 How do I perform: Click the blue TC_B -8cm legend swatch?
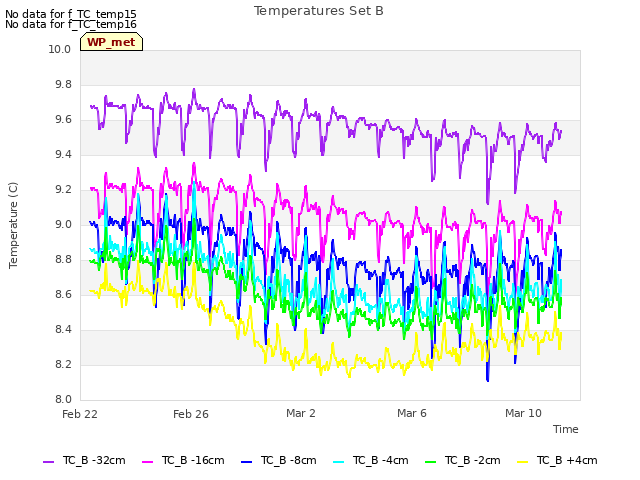[247, 462]
